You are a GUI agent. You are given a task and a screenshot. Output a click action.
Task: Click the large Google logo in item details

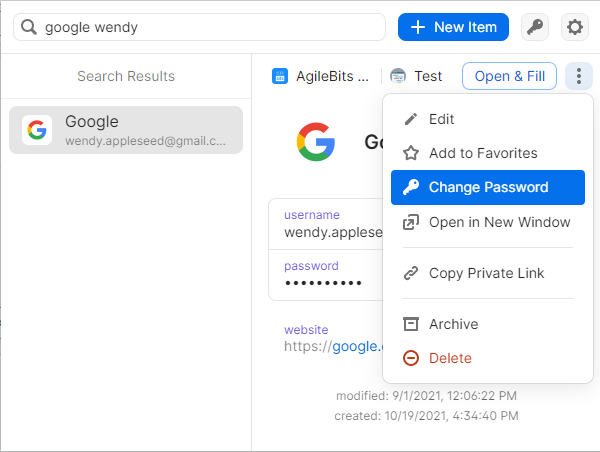(x=316, y=141)
